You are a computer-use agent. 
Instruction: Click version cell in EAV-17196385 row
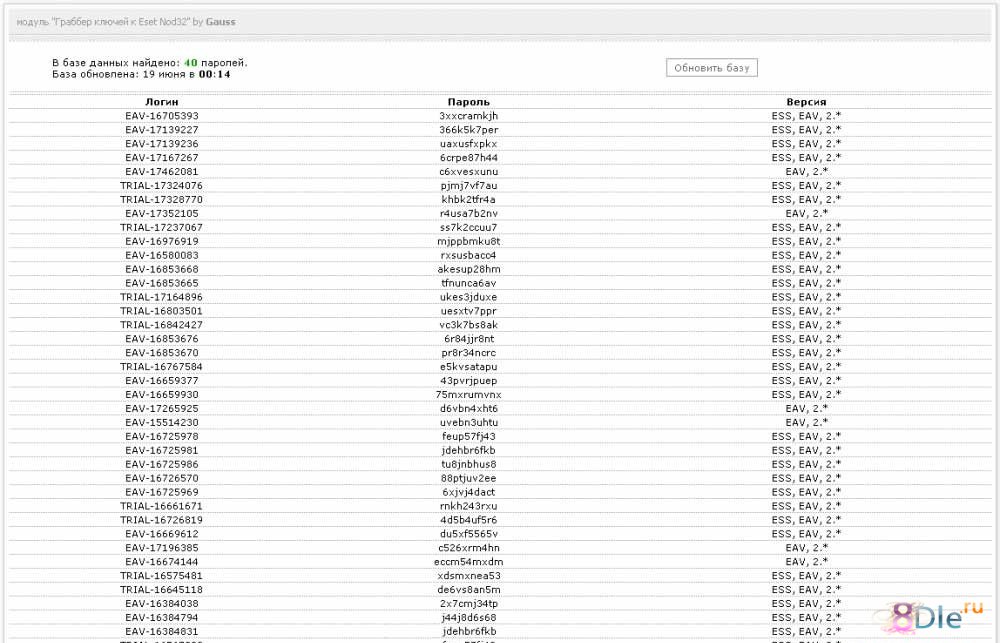click(807, 548)
